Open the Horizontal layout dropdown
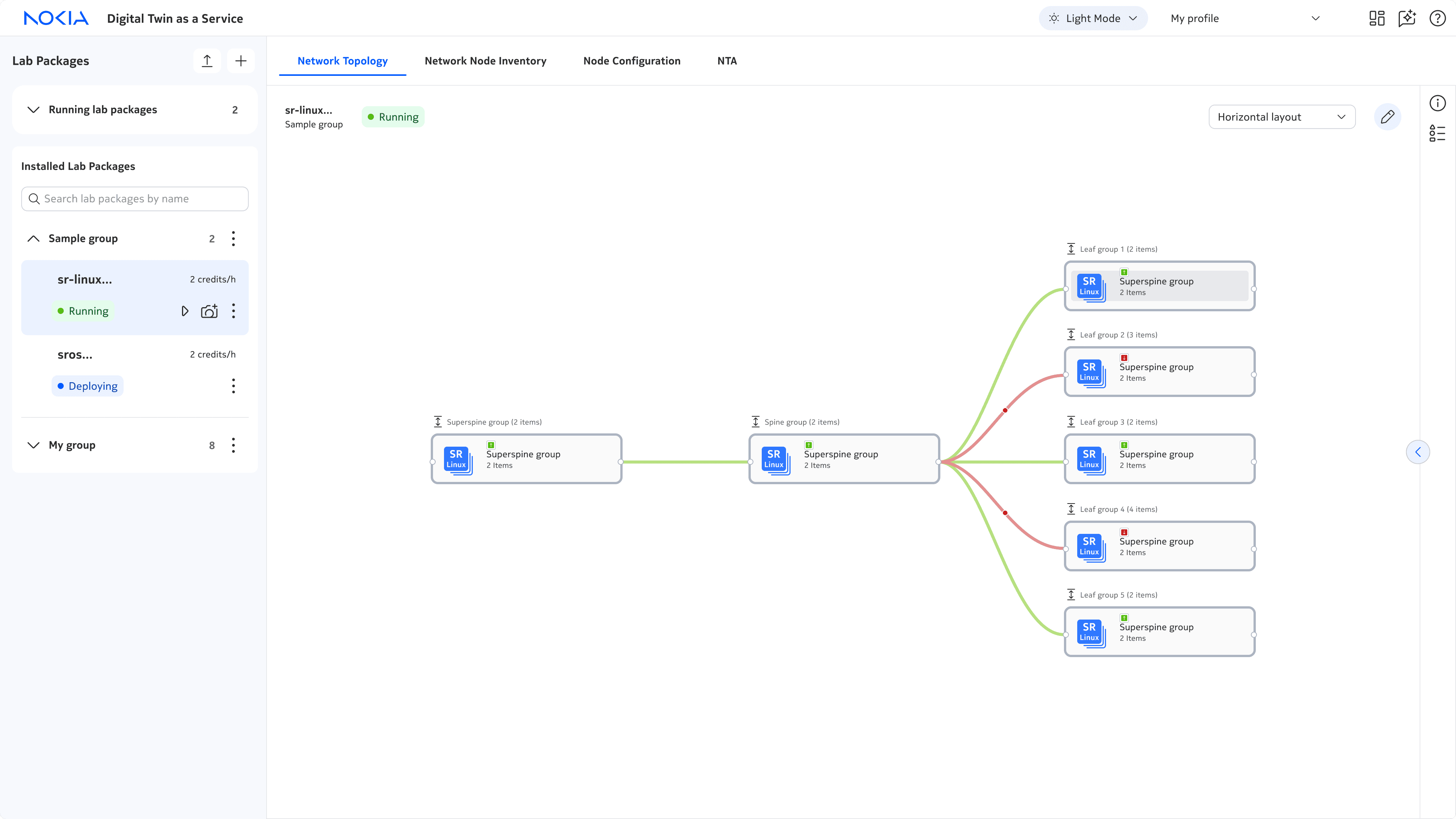The image size is (1456, 819). (x=1281, y=117)
